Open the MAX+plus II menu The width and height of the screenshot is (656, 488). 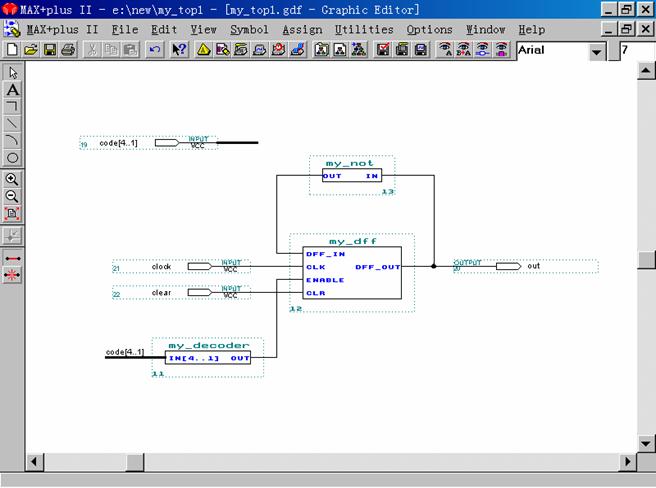(x=63, y=30)
